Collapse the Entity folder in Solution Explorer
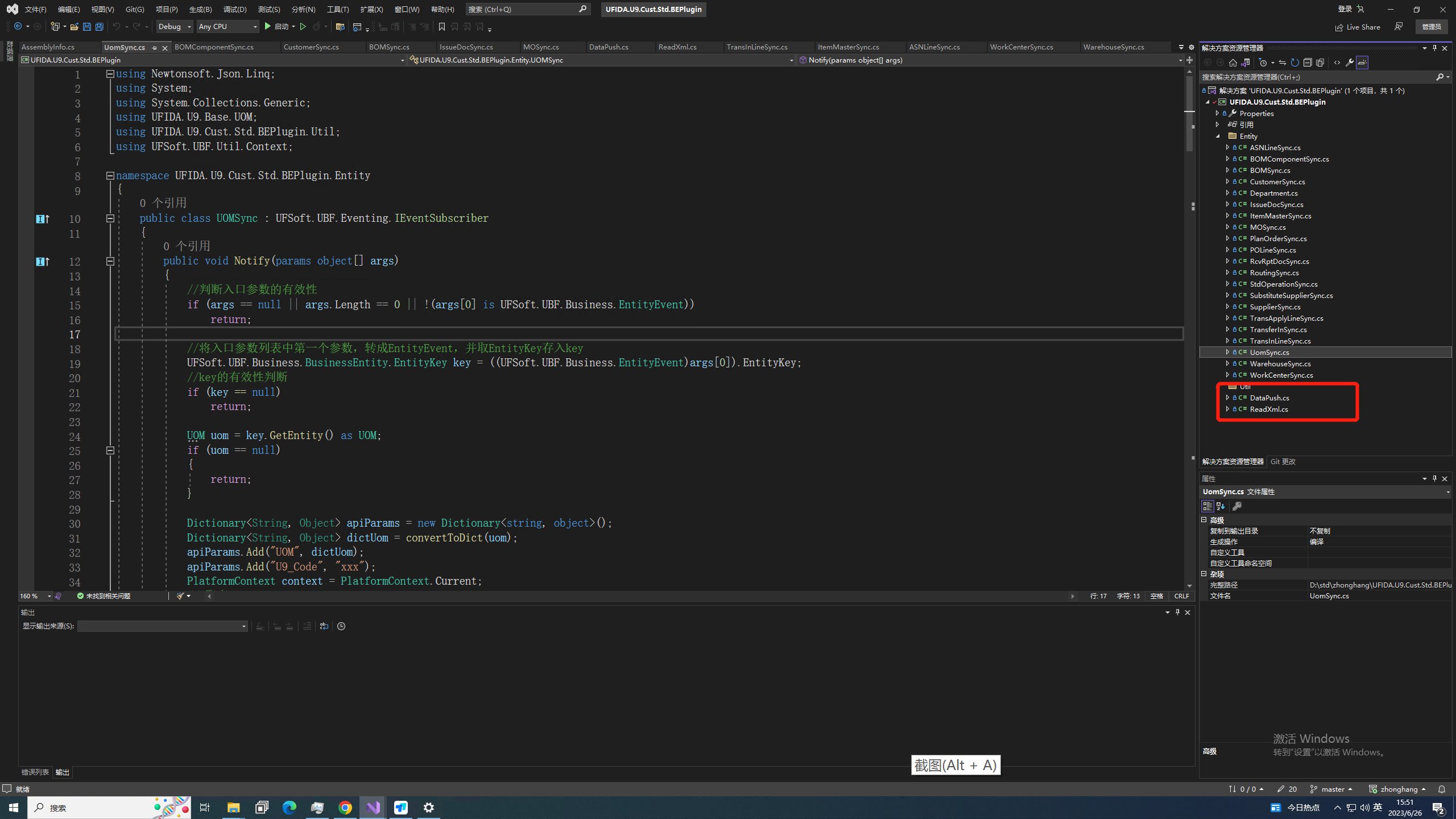 click(x=1218, y=136)
